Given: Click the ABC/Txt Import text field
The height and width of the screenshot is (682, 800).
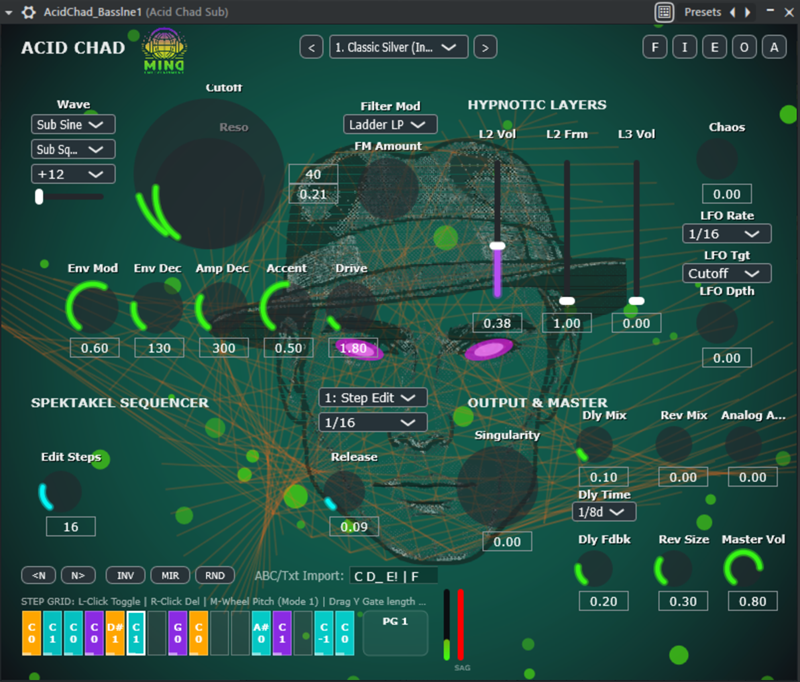Looking at the screenshot, I should point(393,575).
